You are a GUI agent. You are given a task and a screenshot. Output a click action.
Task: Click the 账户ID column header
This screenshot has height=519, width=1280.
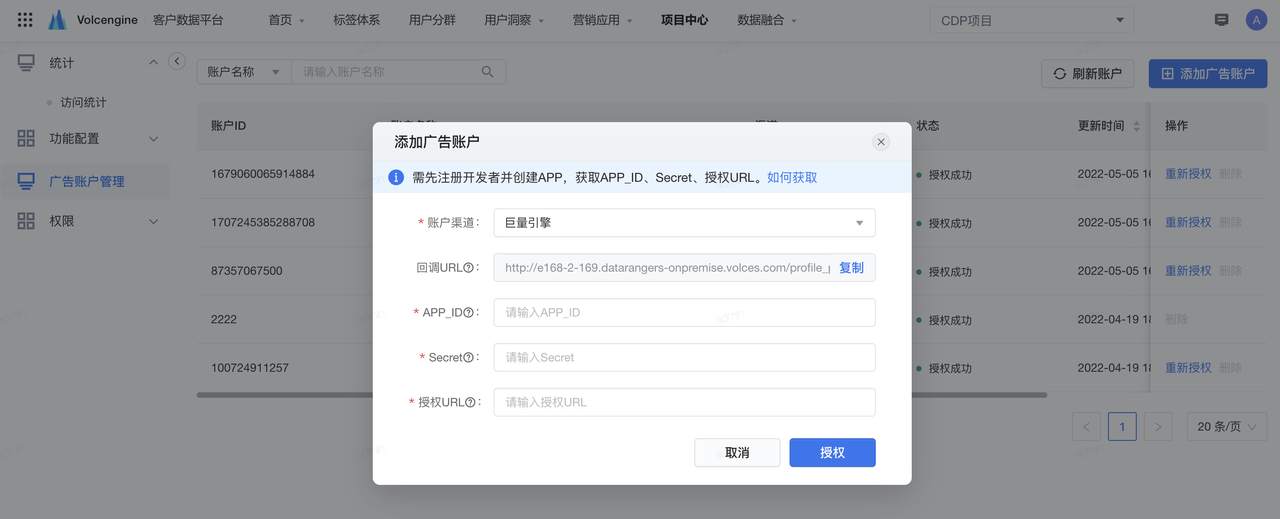click(229, 126)
